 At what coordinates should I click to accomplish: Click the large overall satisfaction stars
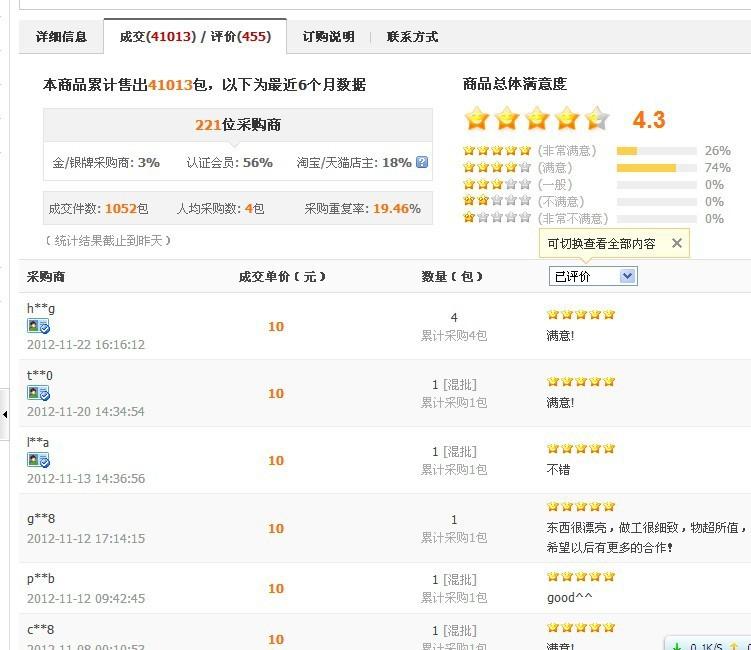click(x=536, y=120)
